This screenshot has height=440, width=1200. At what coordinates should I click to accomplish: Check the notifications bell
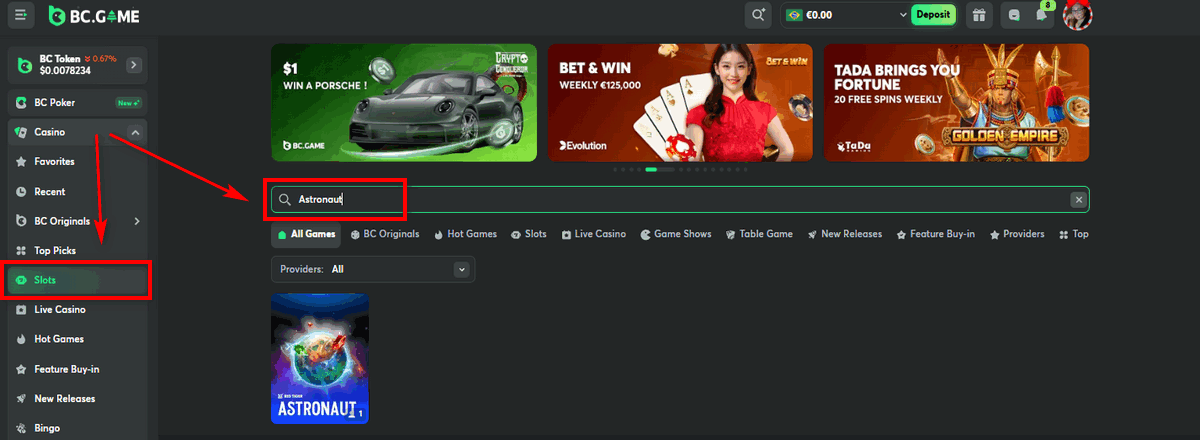1041,15
